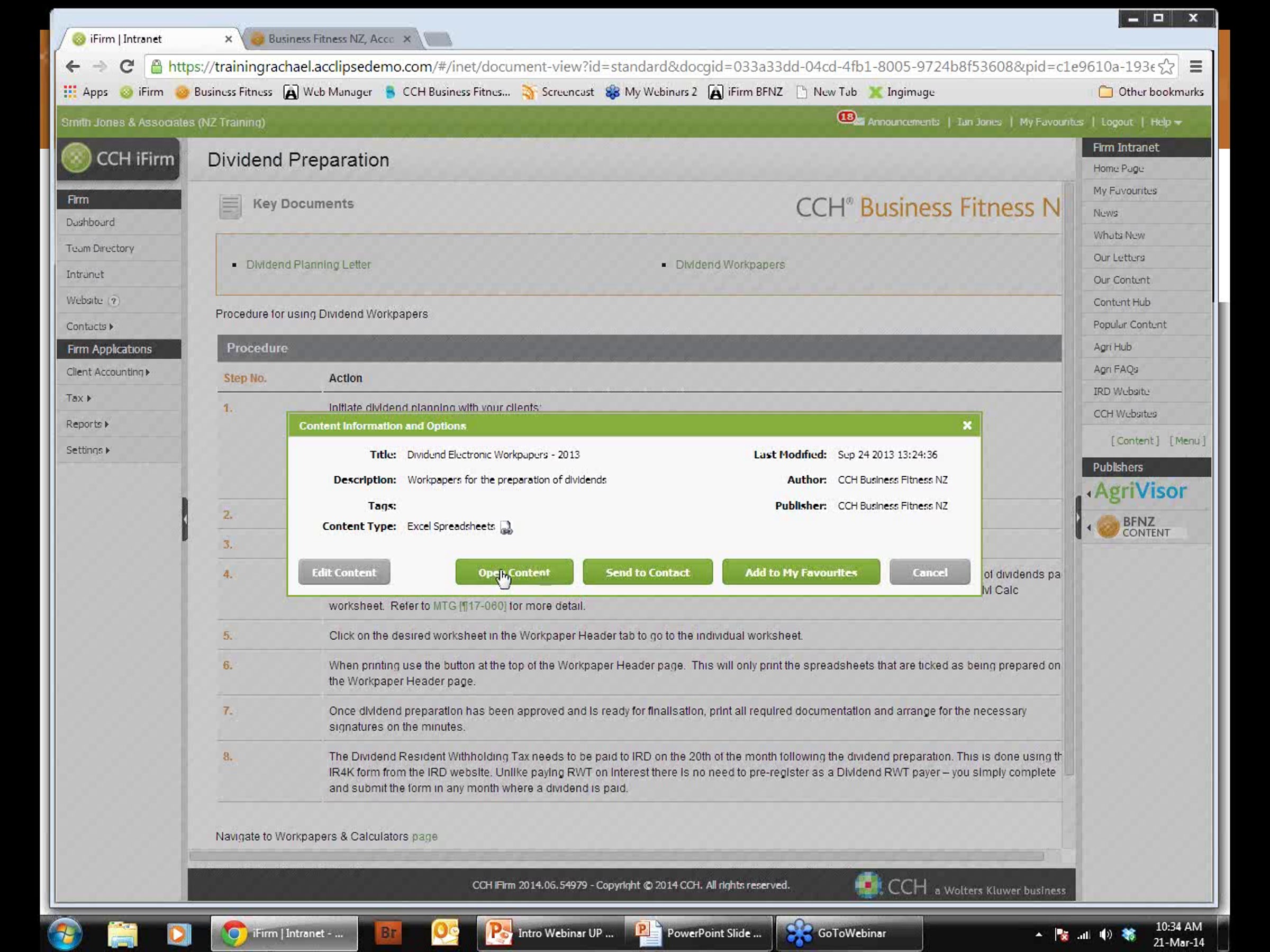Open Content Hub in Firm Intranet menu

tap(1121, 302)
